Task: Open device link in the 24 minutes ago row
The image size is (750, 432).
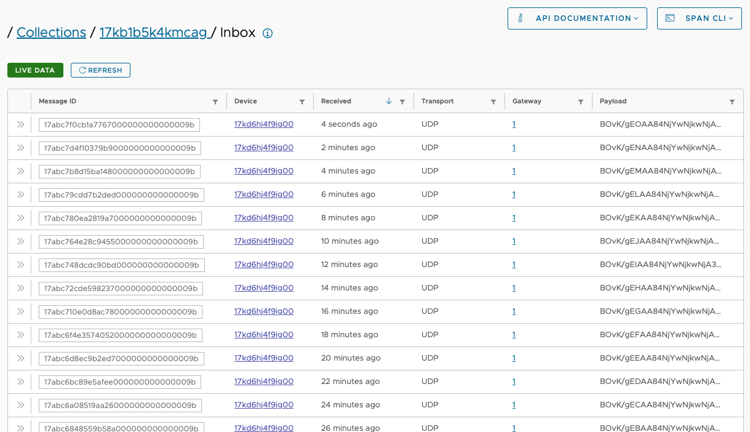Action: [264, 405]
